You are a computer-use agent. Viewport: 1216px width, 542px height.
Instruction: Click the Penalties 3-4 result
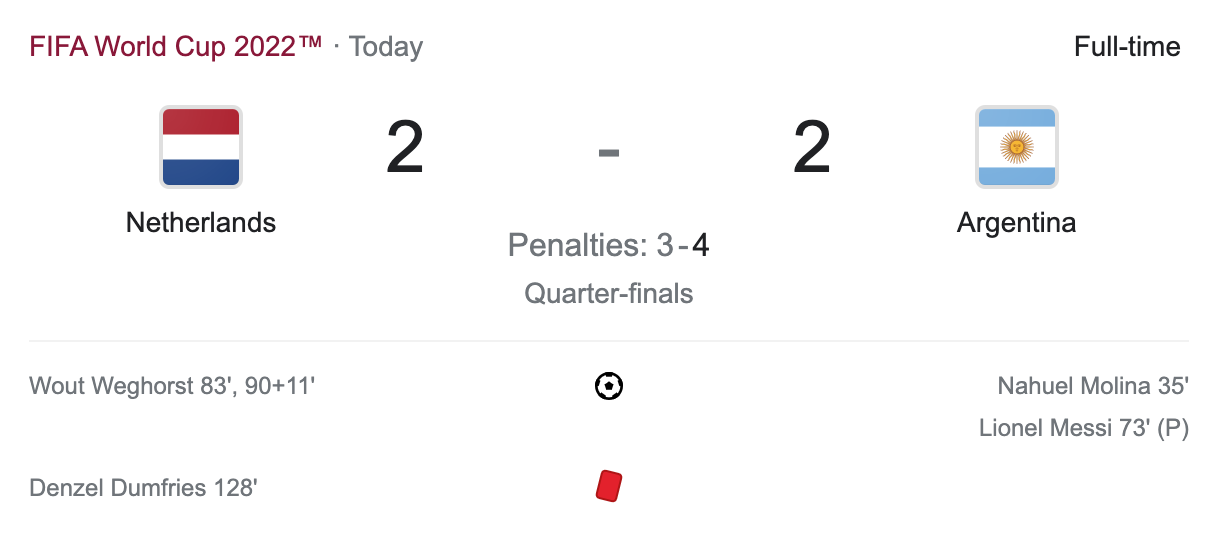608,245
